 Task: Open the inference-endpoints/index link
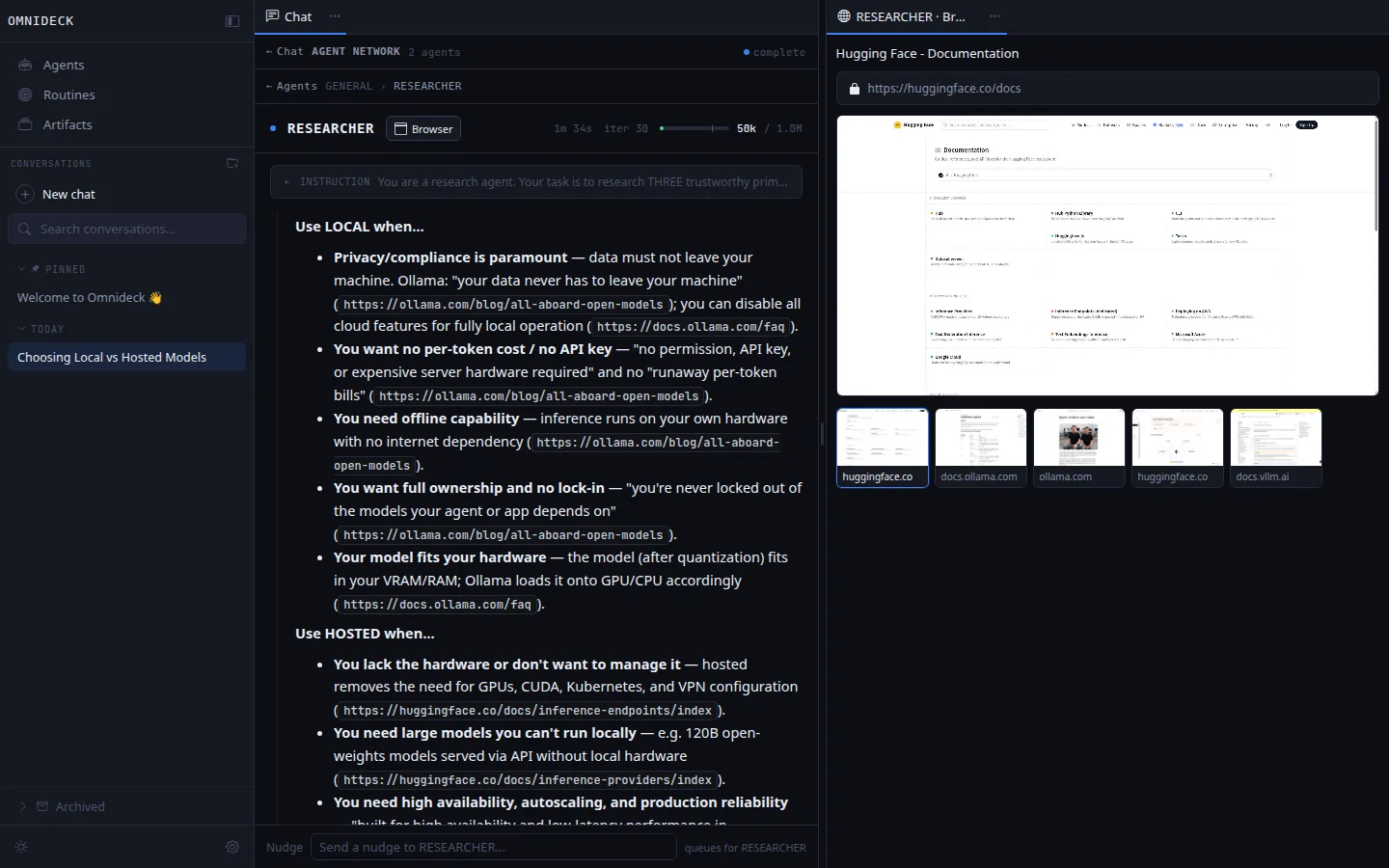point(528,711)
